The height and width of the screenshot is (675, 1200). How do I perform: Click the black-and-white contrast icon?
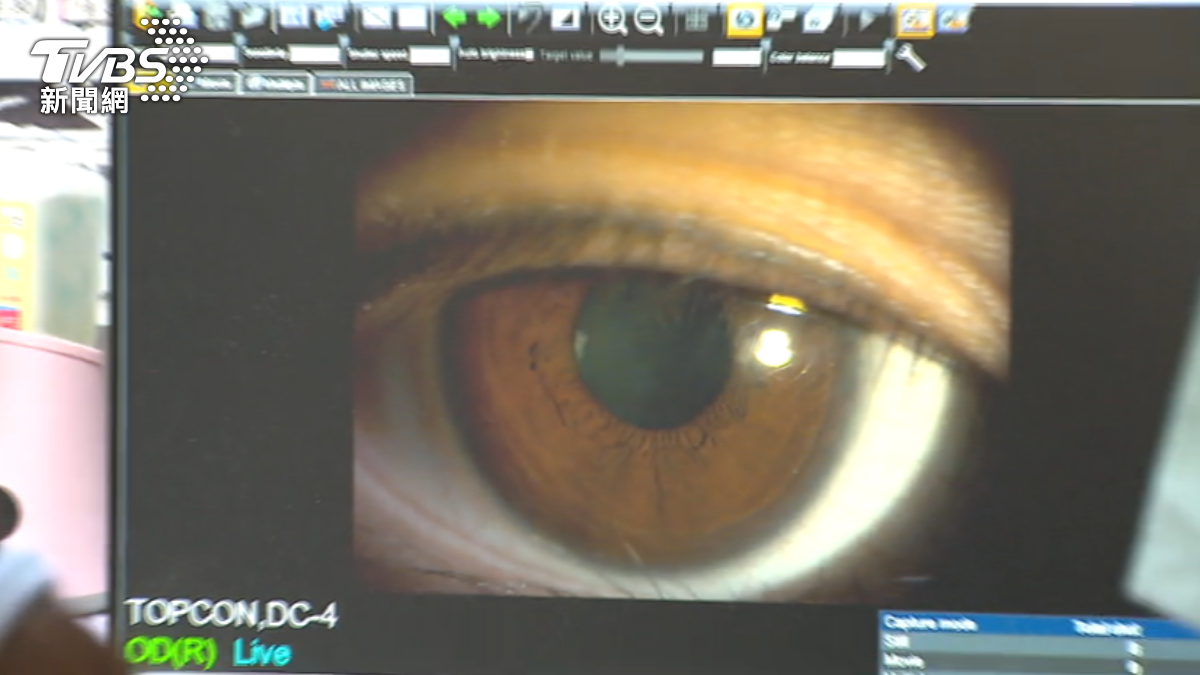(x=565, y=18)
